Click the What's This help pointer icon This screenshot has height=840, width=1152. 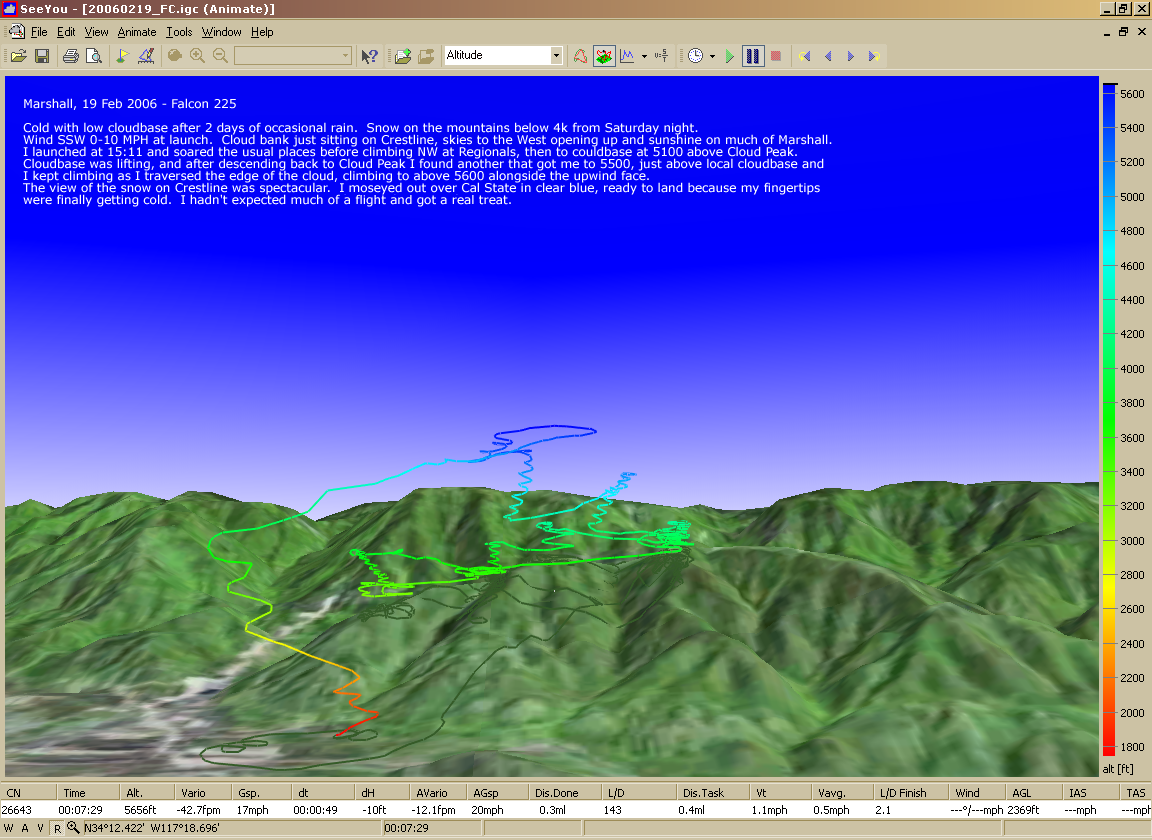coord(369,56)
